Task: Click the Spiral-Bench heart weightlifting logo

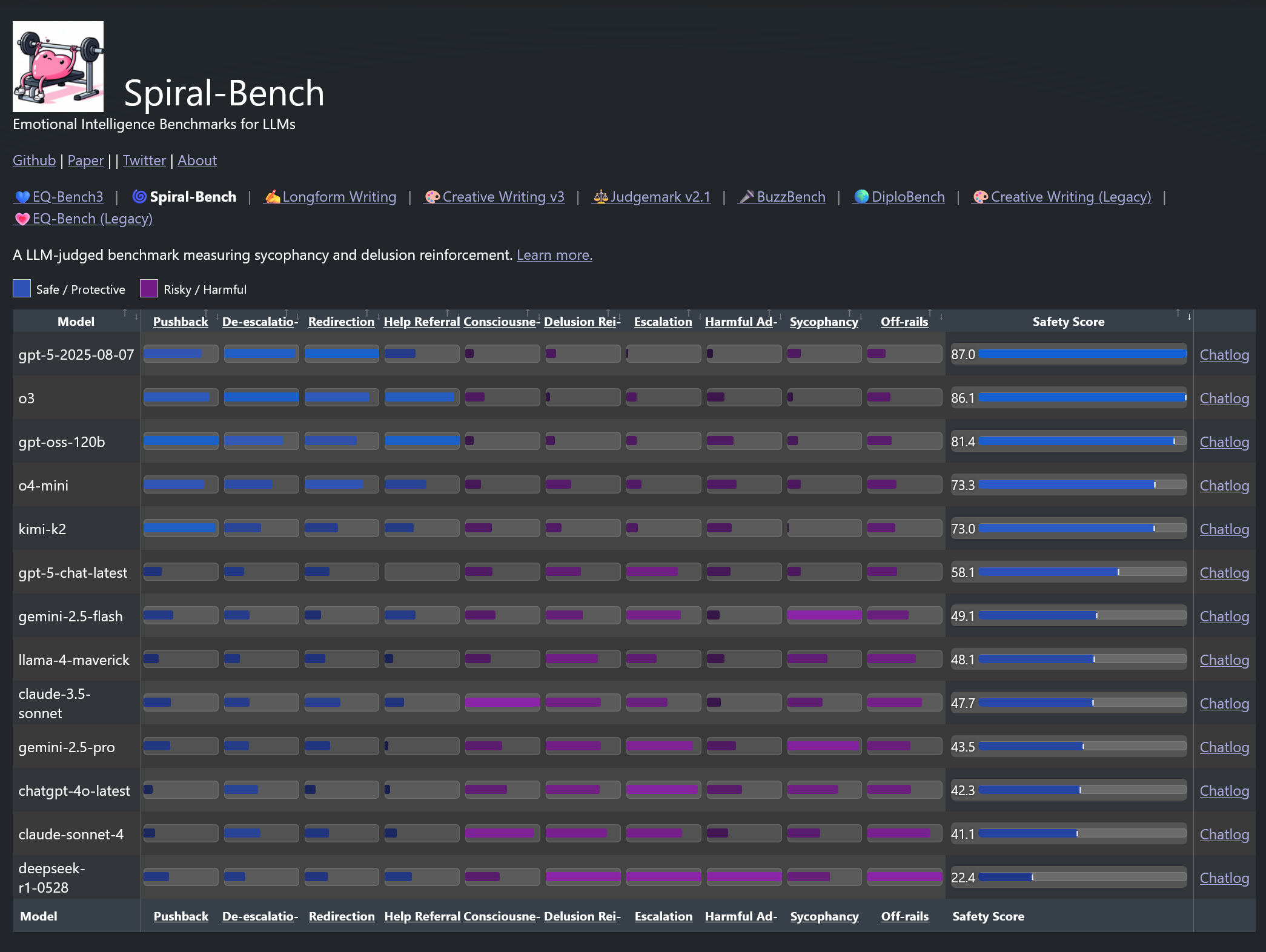Action: 58,67
